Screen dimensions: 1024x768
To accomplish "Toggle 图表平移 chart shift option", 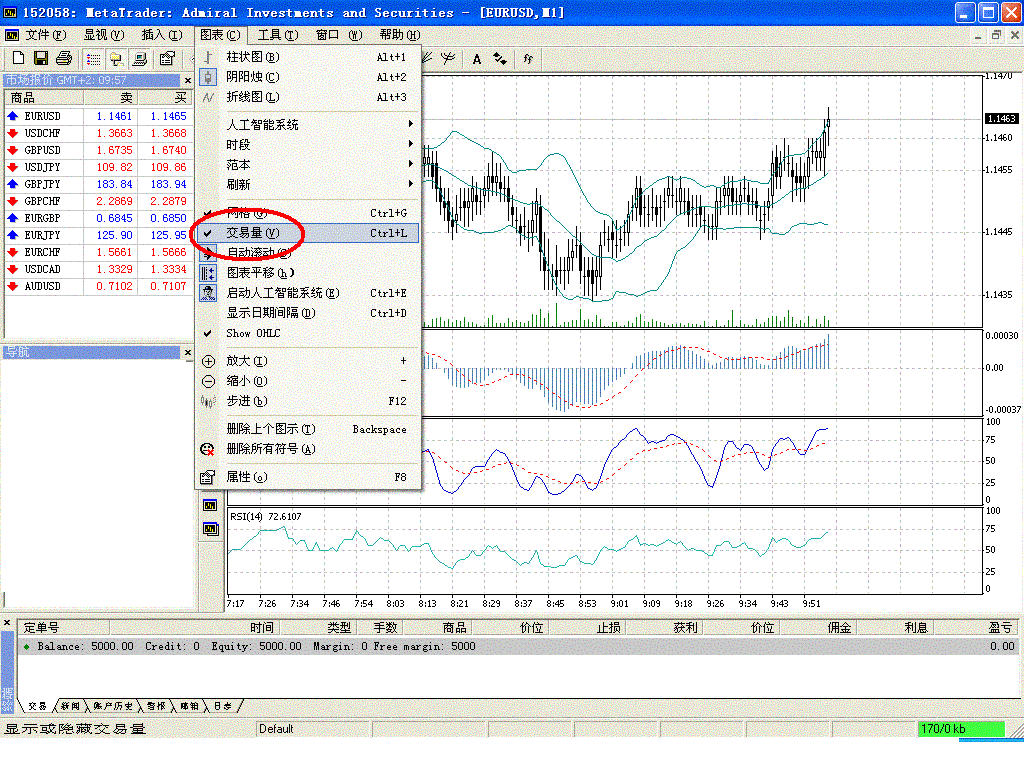I will pos(308,273).
